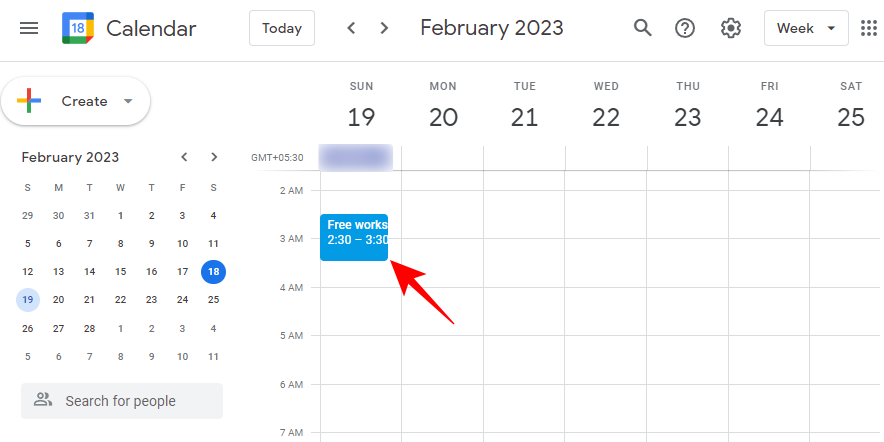Show previous month in mini calendar
884x442 pixels.
(184, 157)
